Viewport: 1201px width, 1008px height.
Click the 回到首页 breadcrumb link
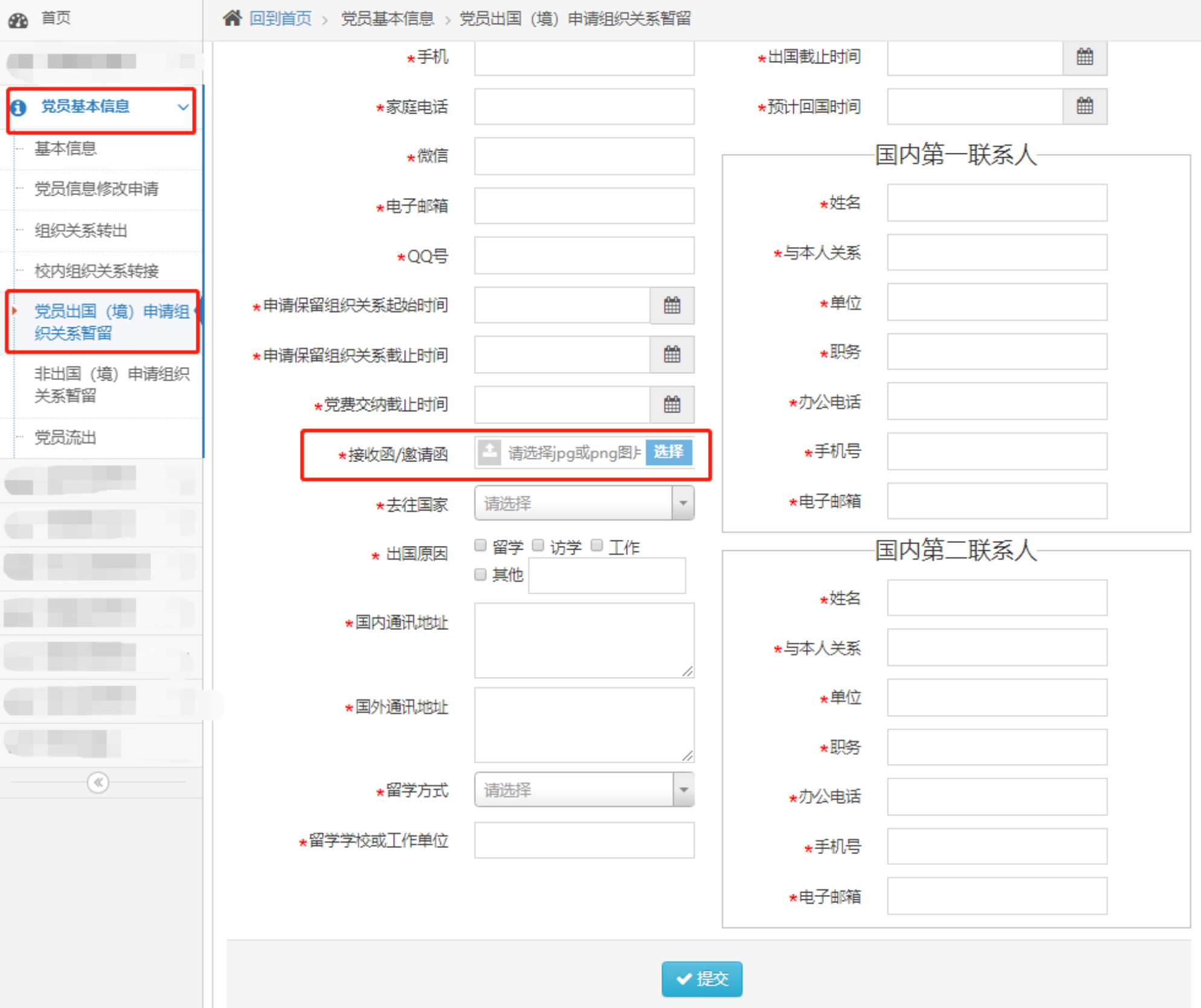(x=280, y=18)
